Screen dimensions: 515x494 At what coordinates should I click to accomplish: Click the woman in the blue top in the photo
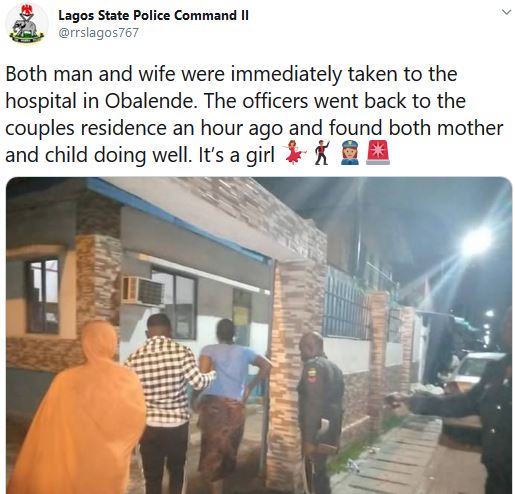tap(228, 395)
